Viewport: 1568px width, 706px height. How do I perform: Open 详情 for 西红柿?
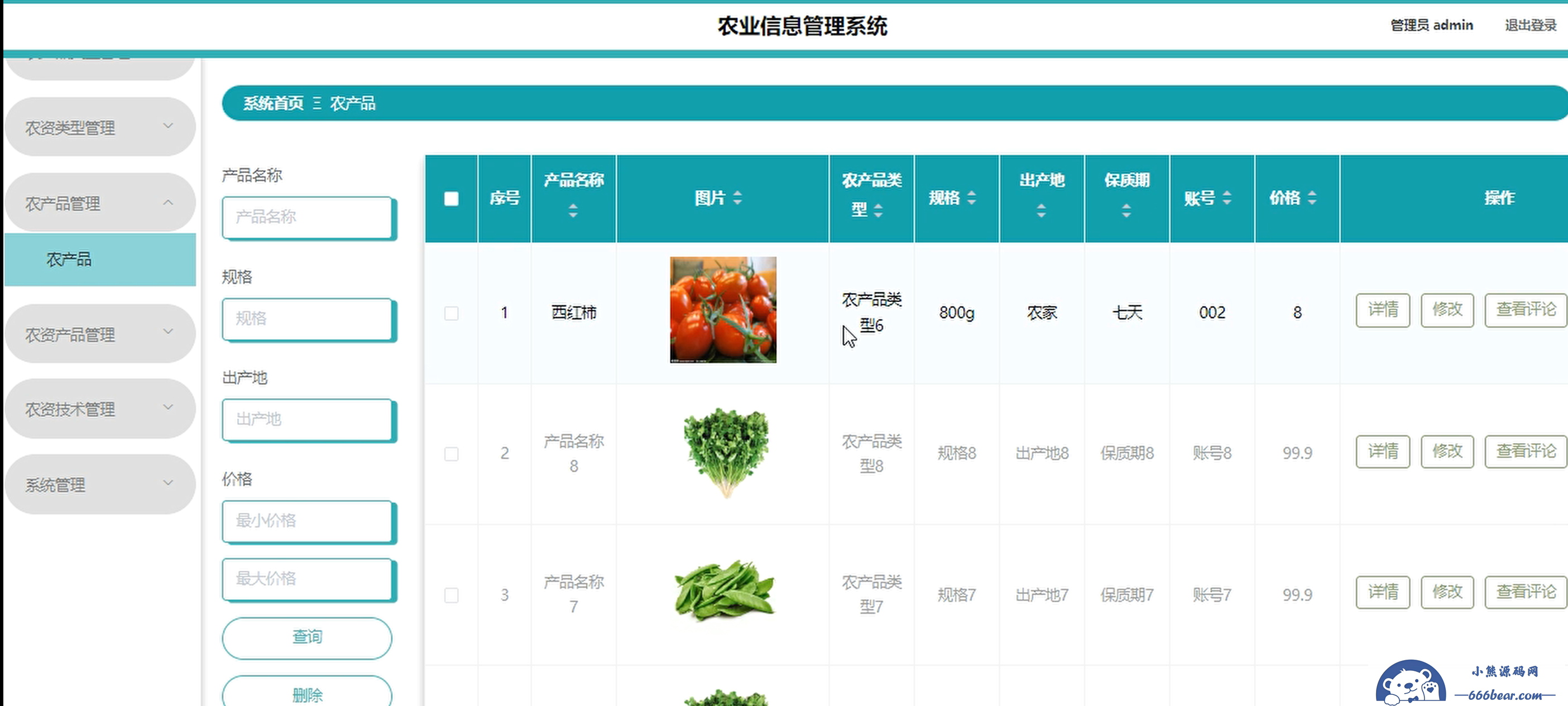(x=1382, y=310)
